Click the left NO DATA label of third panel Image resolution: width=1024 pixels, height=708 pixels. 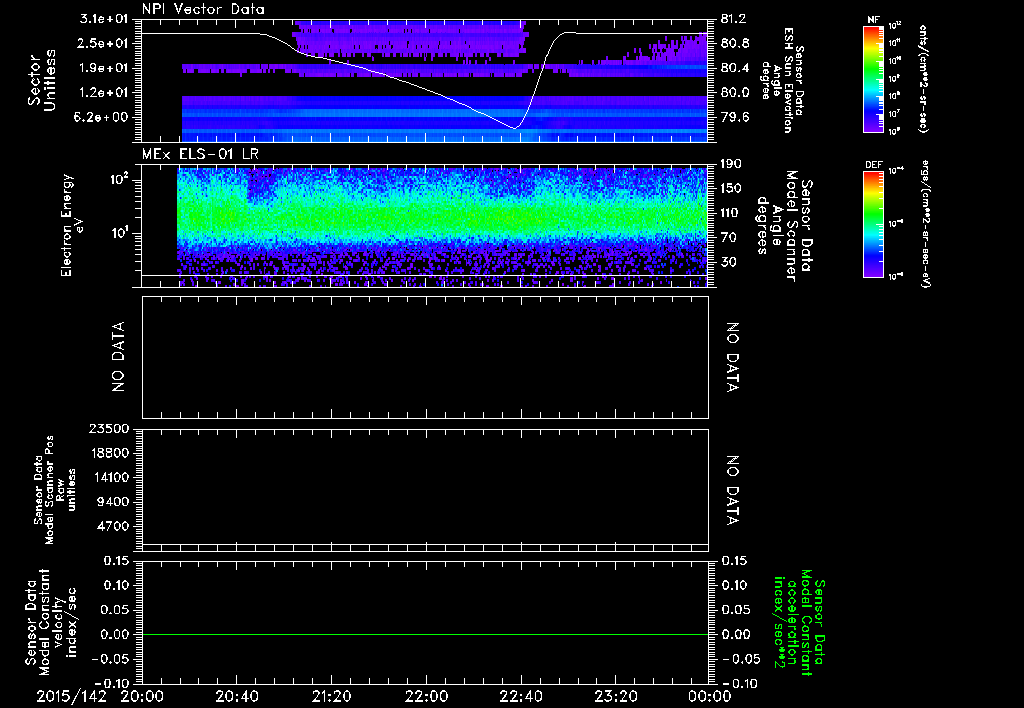coord(118,356)
